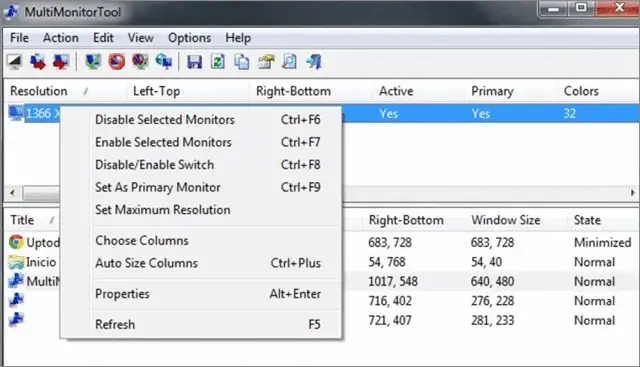Click the horizontal scrollbar left arrow
This screenshot has width=640, height=367.
point(13,193)
